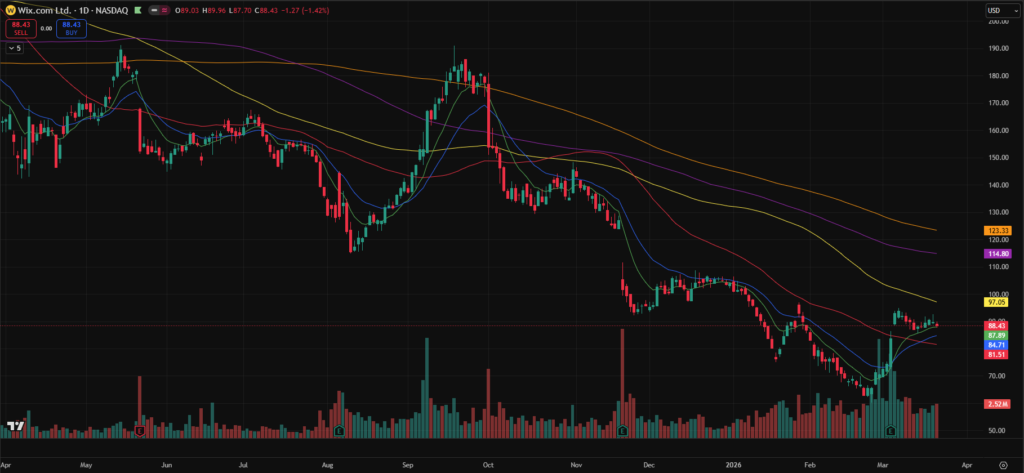The height and width of the screenshot is (473, 1024).
Task: Click the yellow 97.05 moving average label
Action: (x=999, y=301)
